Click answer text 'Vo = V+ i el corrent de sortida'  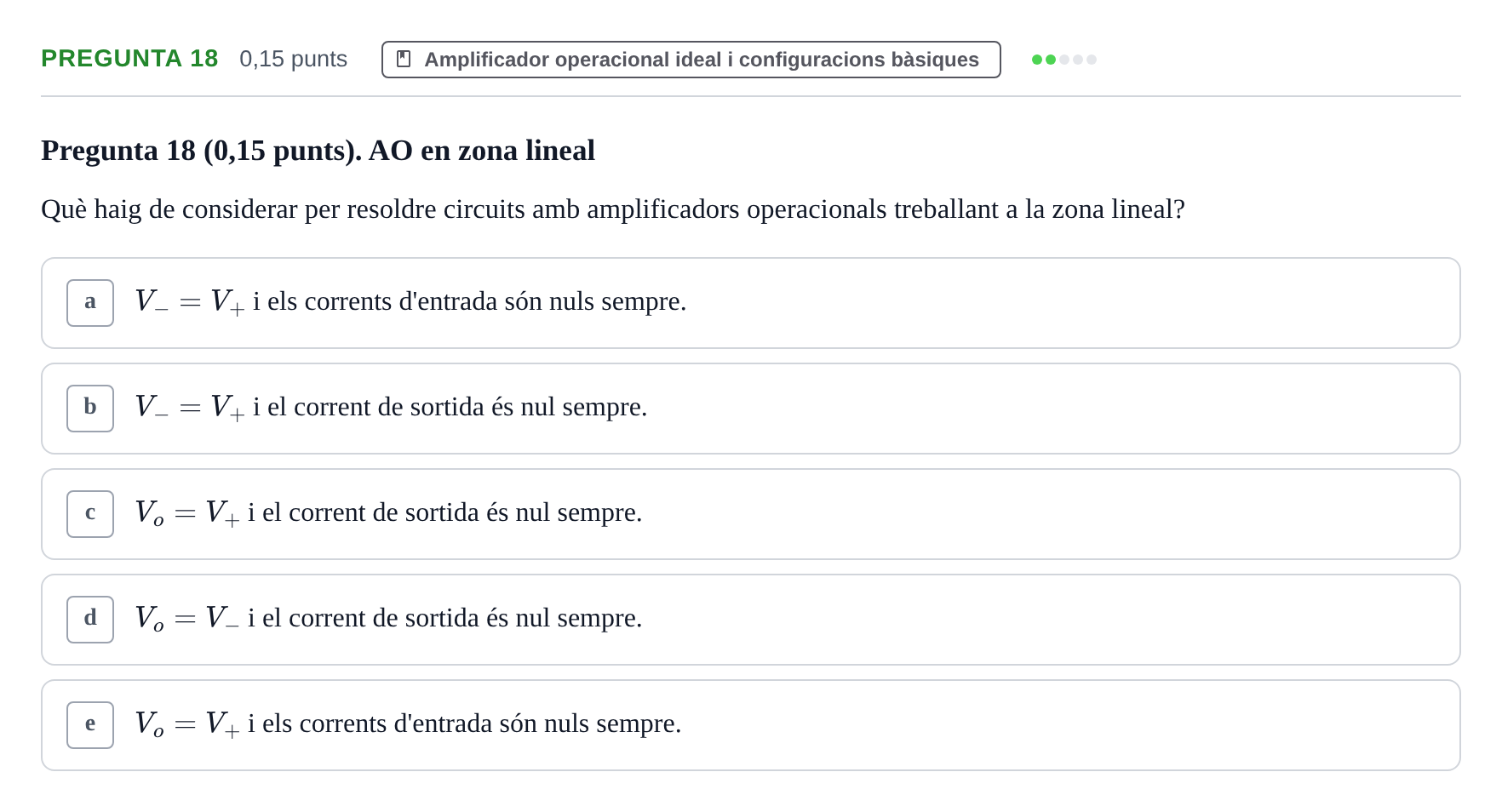point(388,513)
